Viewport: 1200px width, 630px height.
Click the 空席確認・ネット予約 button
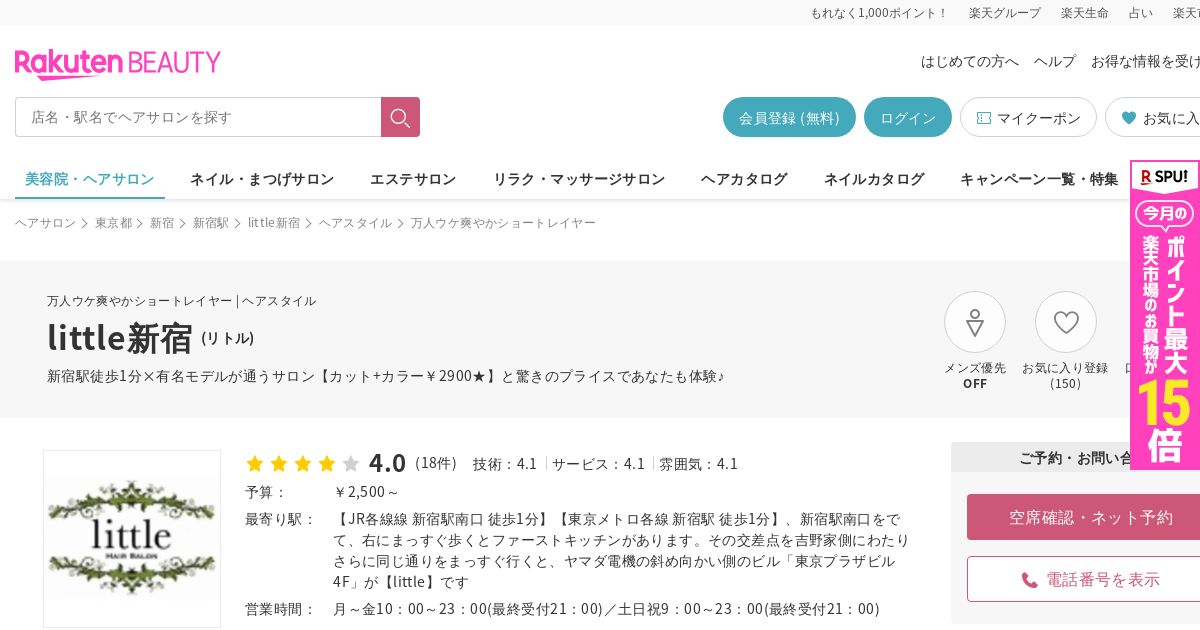(x=1084, y=517)
